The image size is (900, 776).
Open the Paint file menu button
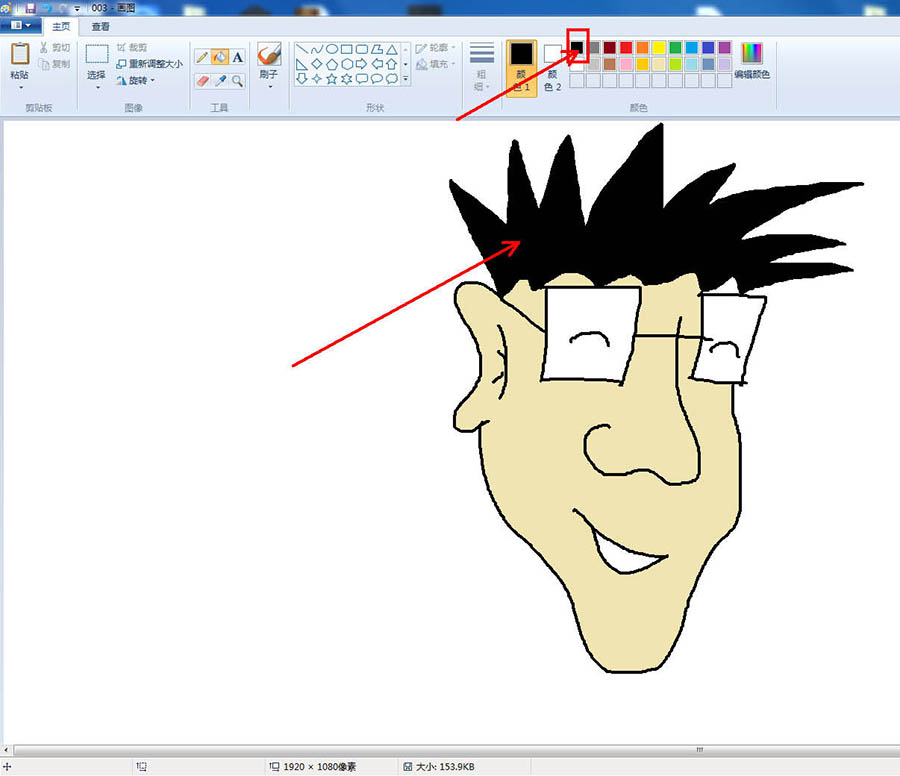click(x=21, y=25)
